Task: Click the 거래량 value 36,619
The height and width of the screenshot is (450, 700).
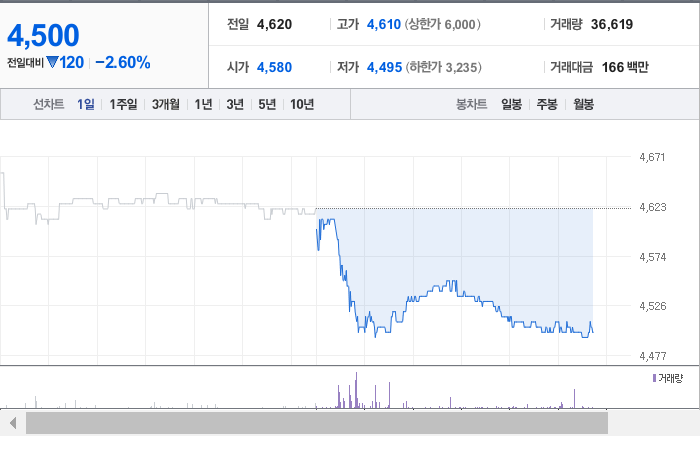Action: [612, 24]
